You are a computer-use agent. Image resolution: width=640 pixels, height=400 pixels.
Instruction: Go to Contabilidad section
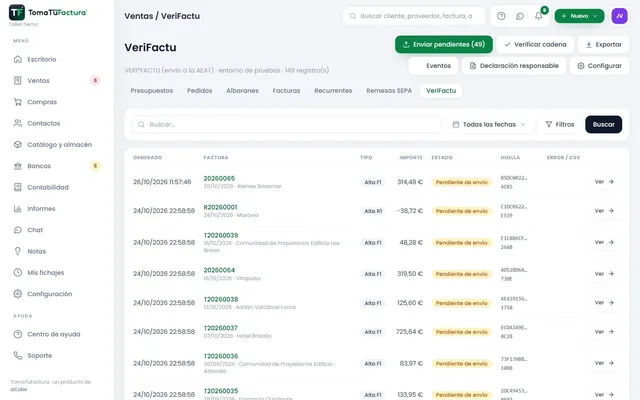point(48,187)
